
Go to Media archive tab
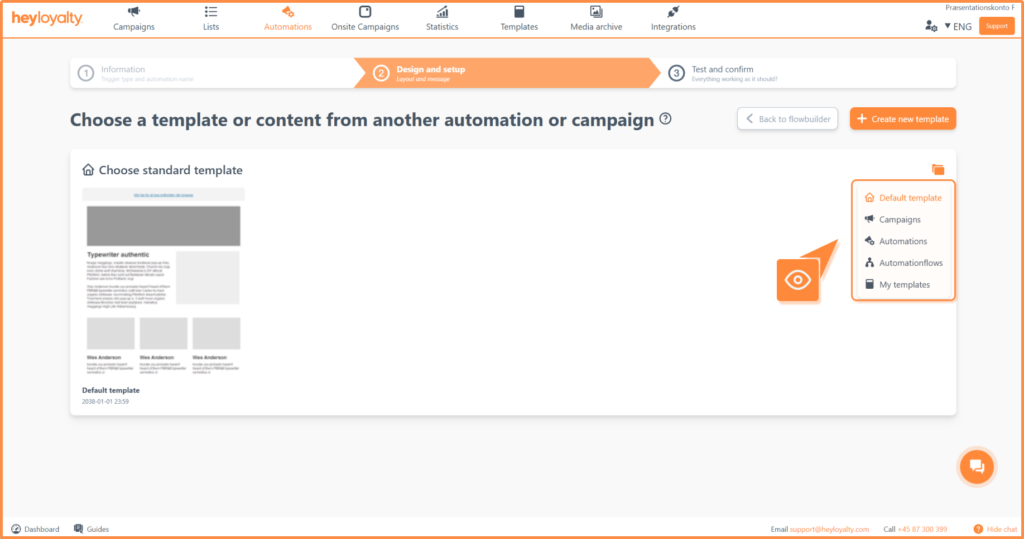[x=595, y=18]
